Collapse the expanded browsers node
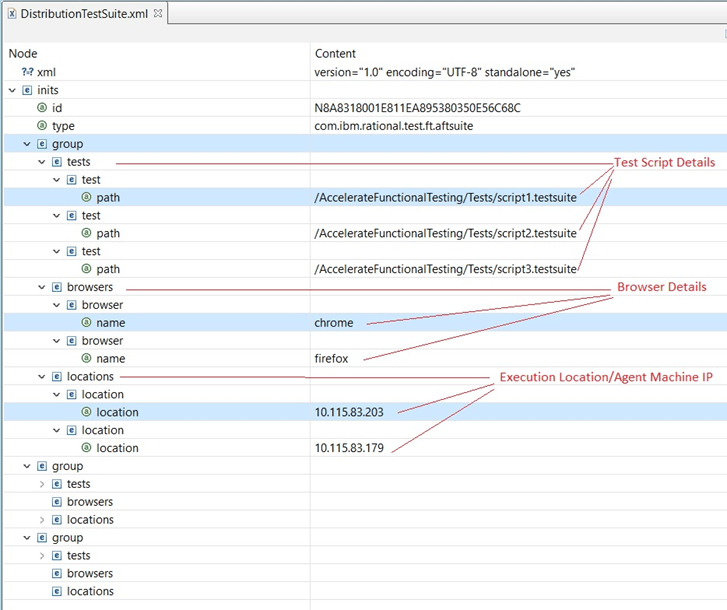 pyautogui.click(x=42, y=287)
